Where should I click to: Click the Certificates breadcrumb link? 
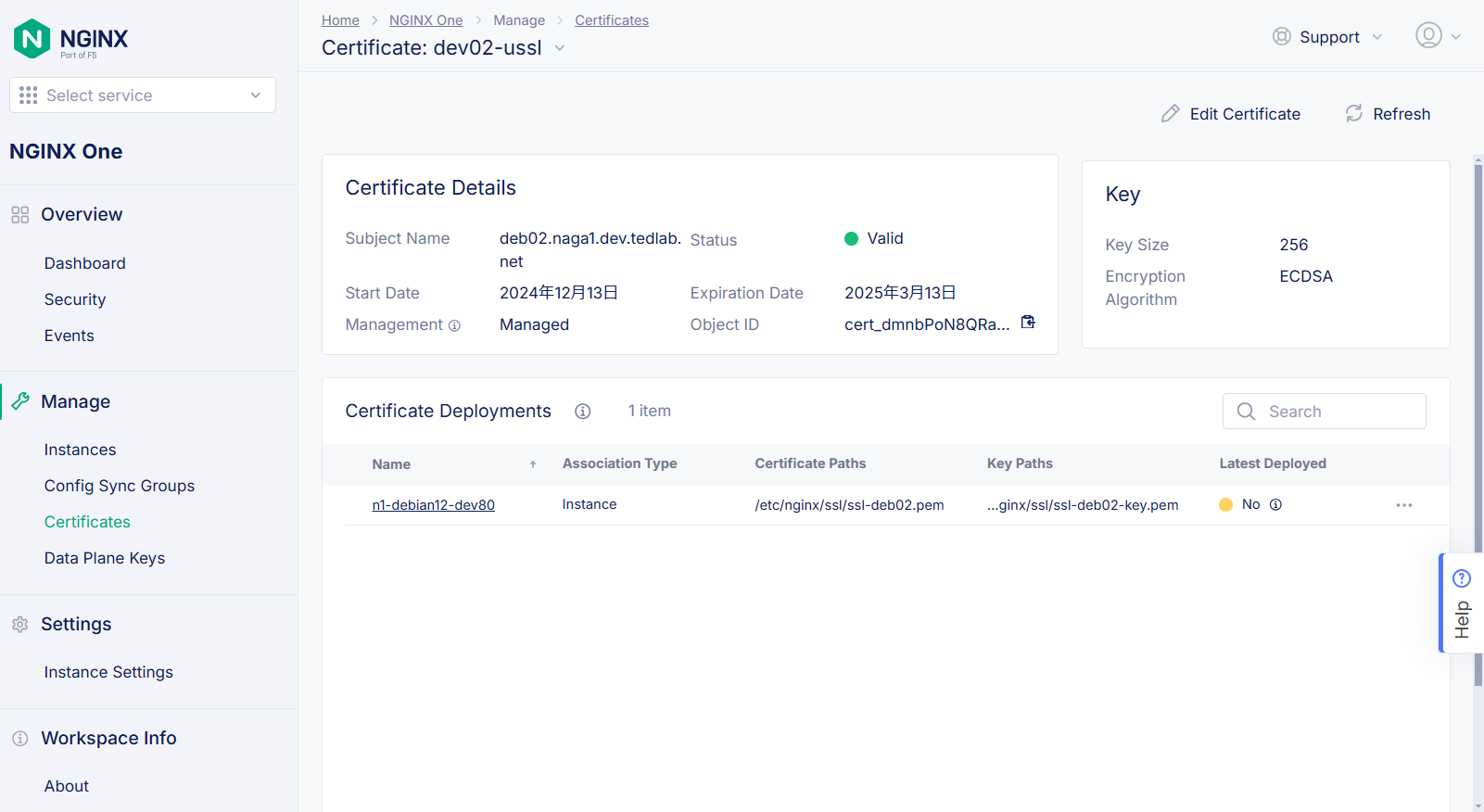click(x=611, y=20)
